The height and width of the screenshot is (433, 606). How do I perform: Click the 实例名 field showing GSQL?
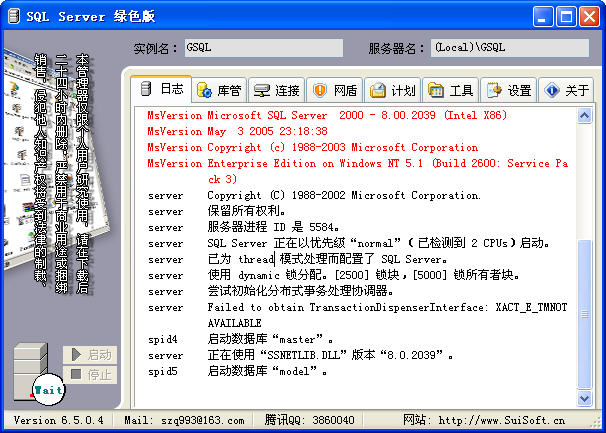[263, 48]
